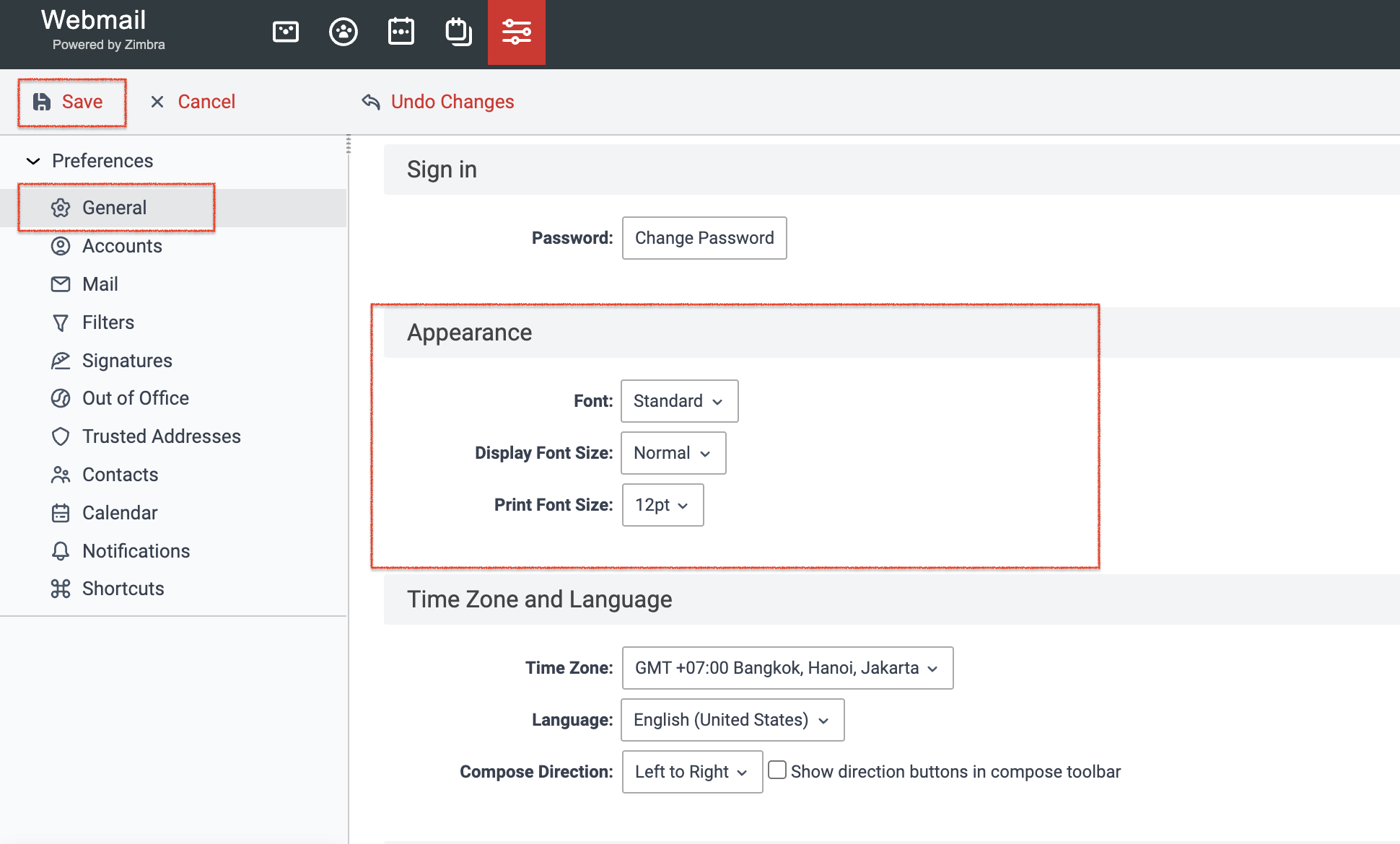Screen dimensions: 1400x844
Task: Click the Mail envelope icon in sidebar
Action: (61, 284)
